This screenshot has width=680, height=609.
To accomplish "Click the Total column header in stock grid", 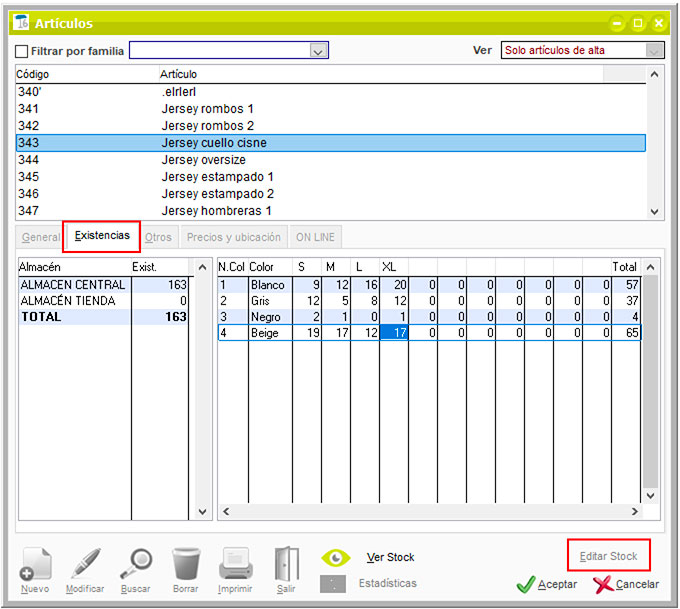I will [x=624, y=267].
